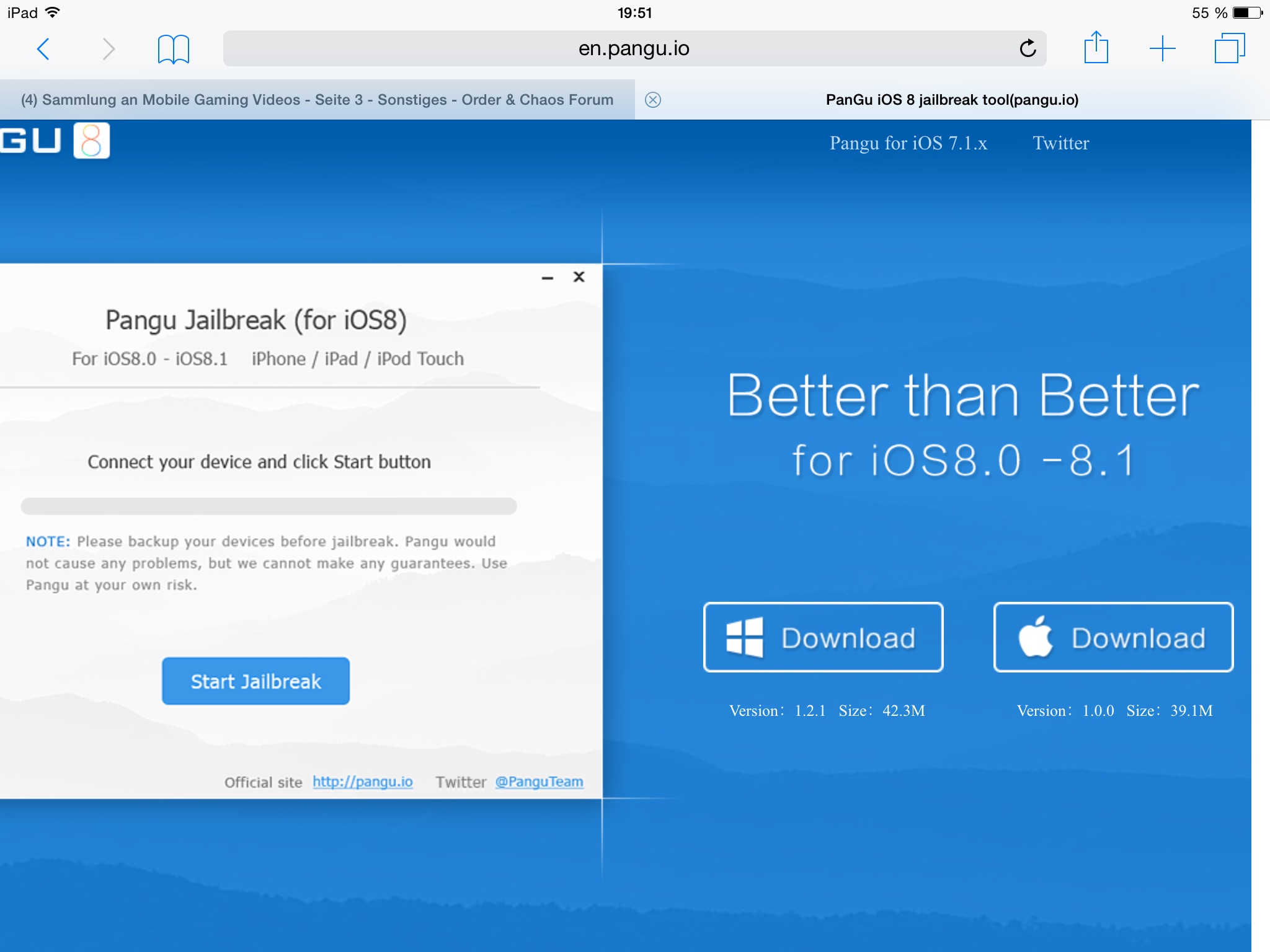Image resolution: width=1270 pixels, height=952 pixels.
Task: Click the Apple Mac Download button
Action: pyautogui.click(x=1113, y=637)
